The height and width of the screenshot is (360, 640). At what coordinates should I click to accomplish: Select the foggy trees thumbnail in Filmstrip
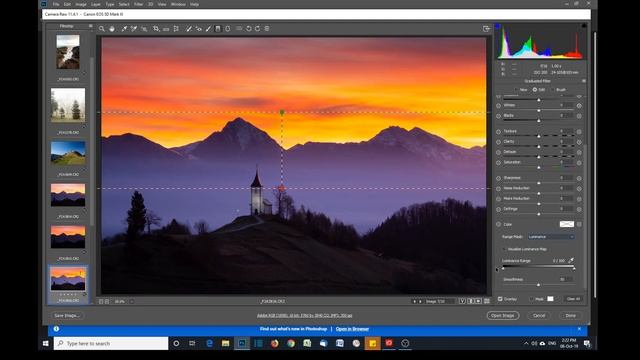click(x=68, y=105)
